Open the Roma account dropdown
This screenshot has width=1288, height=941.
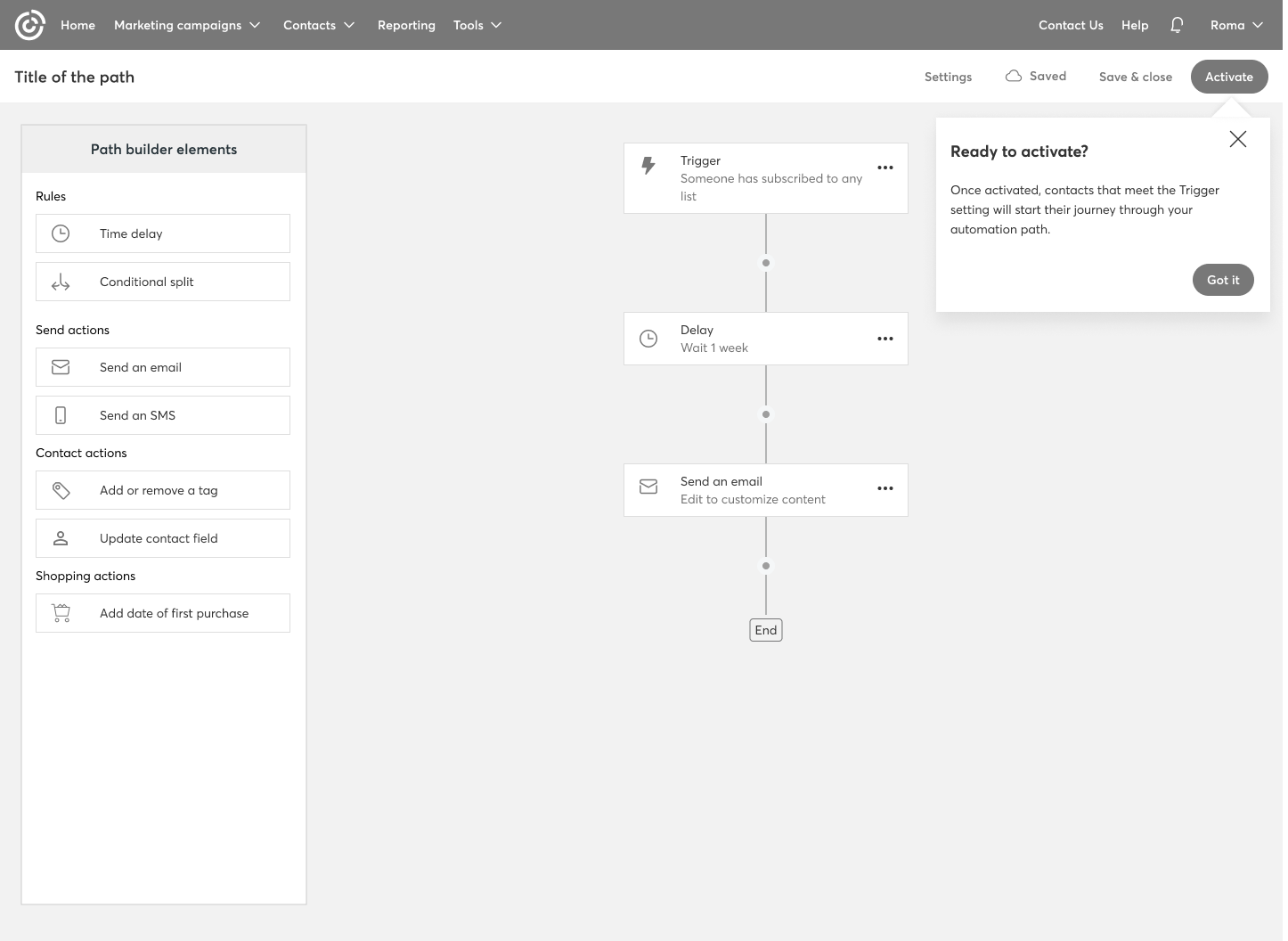click(1236, 25)
